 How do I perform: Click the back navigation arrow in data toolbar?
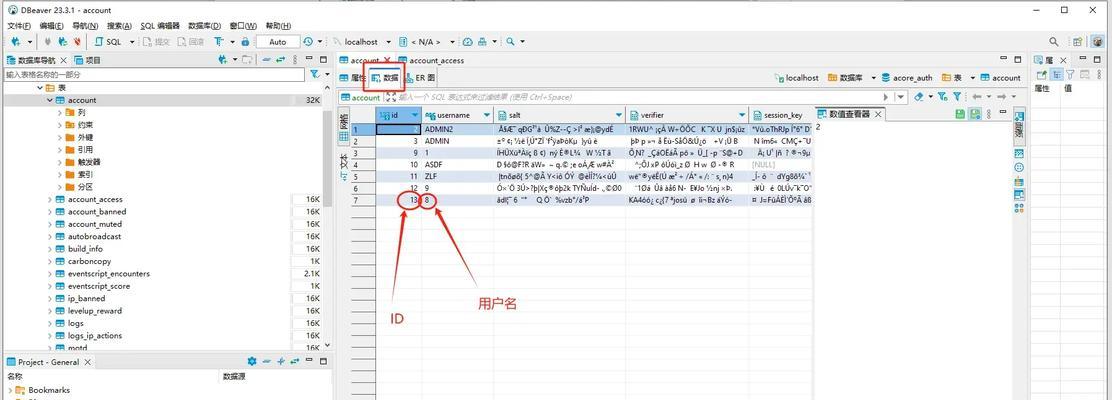pyautogui.click(x=977, y=96)
